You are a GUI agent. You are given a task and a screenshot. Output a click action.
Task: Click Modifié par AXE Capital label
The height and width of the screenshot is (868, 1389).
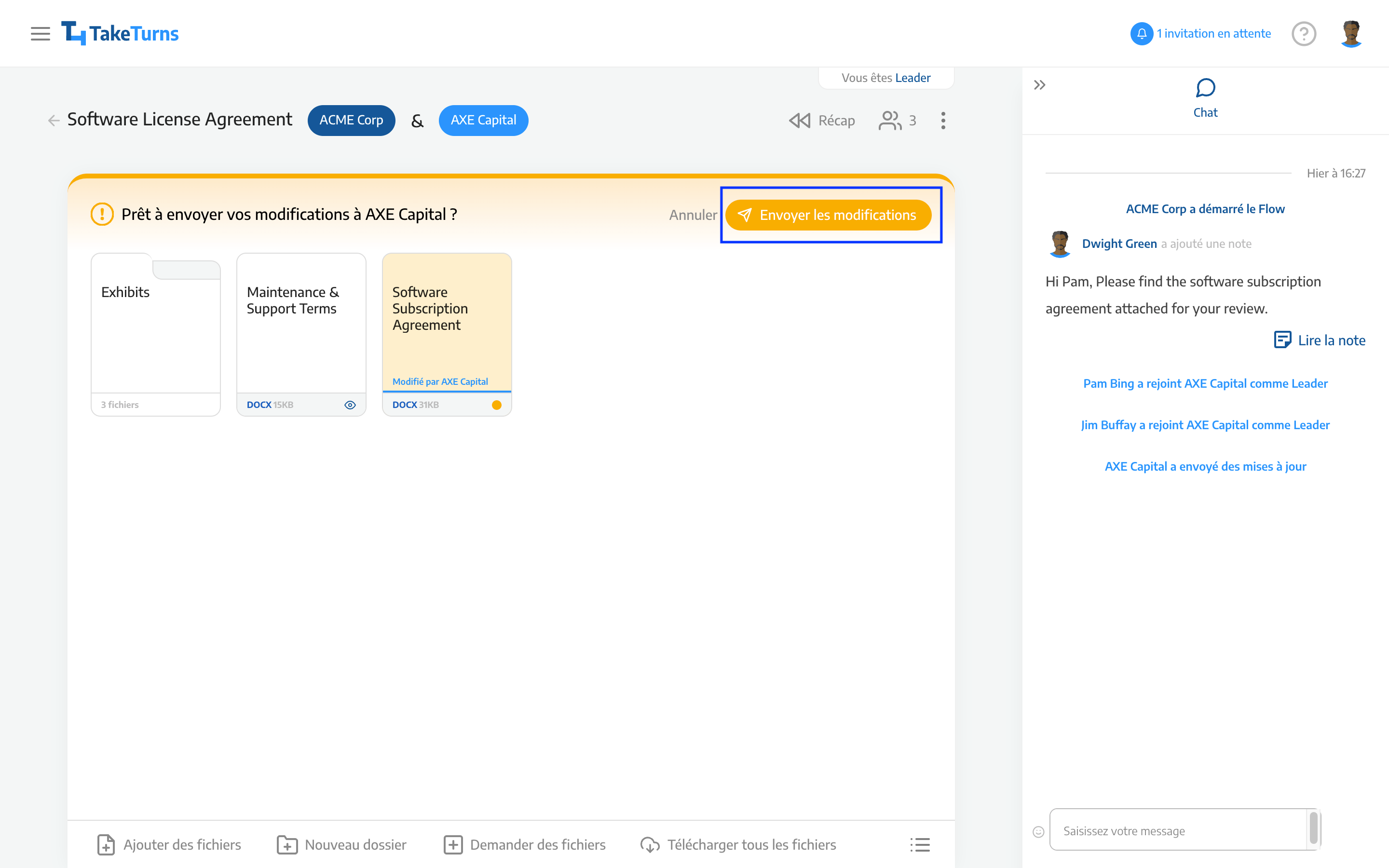(x=440, y=381)
